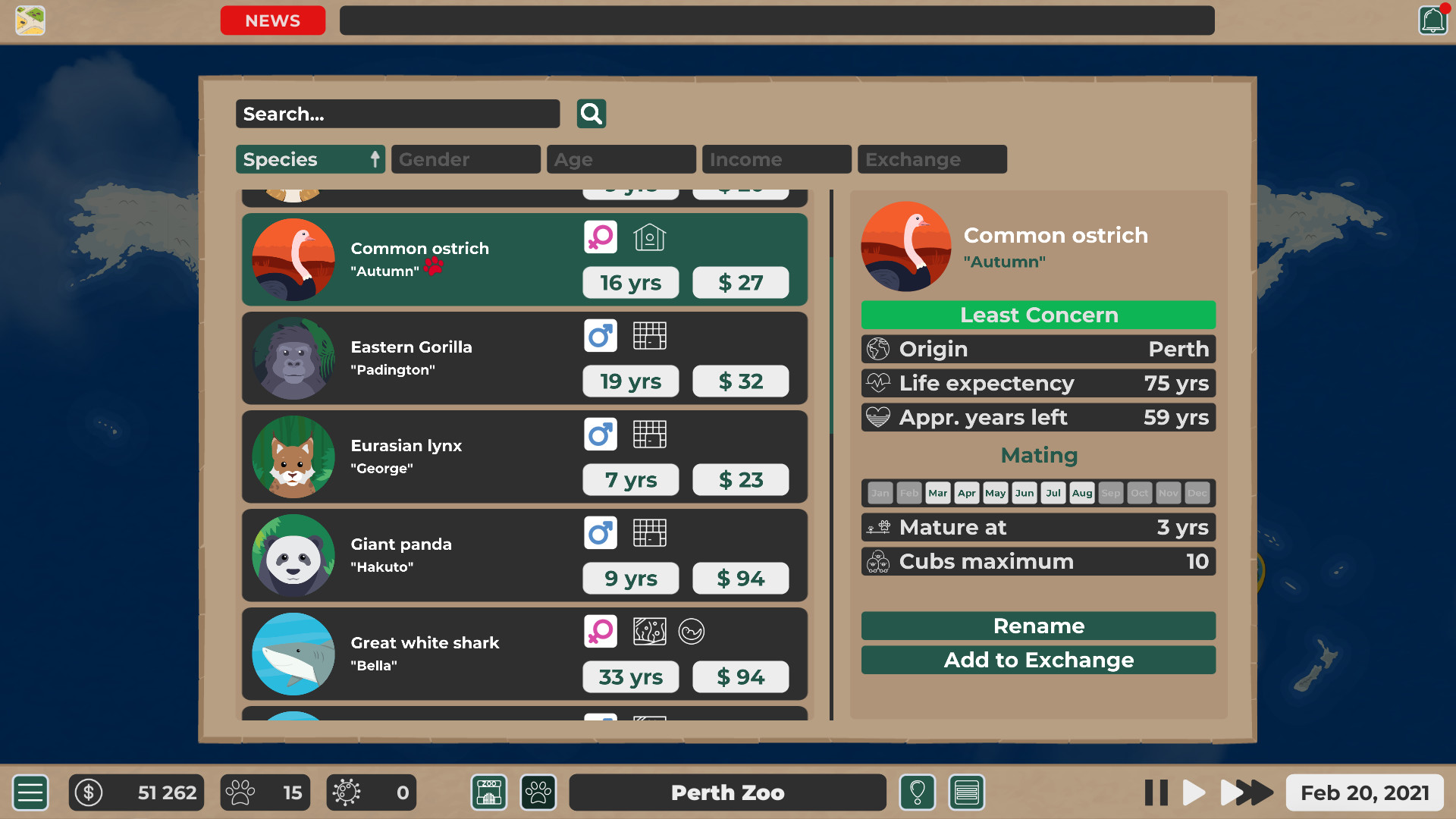The height and width of the screenshot is (819, 1456).
Task: Click the search magnifier button
Action: click(591, 113)
